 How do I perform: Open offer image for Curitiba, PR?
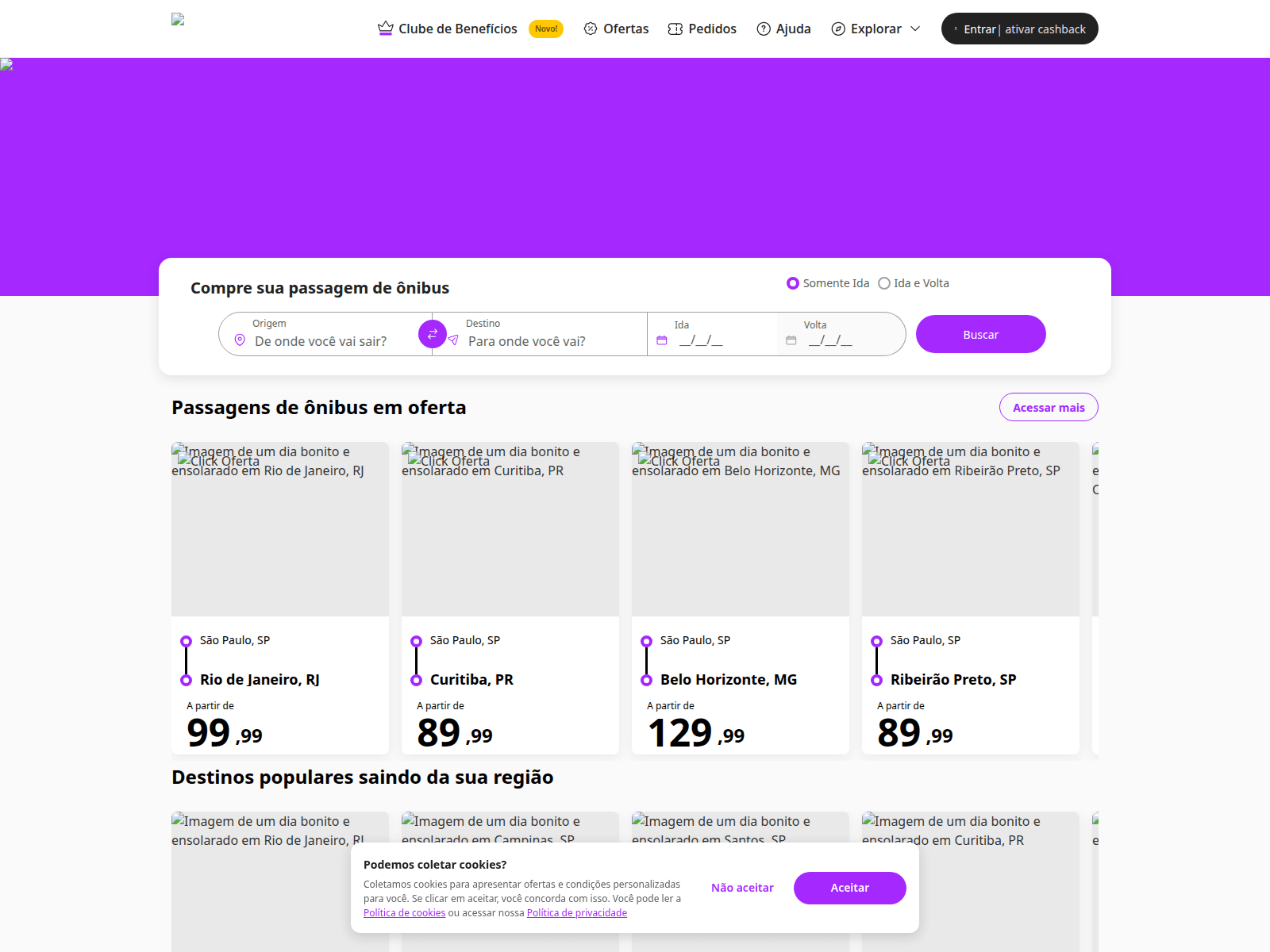510,529
